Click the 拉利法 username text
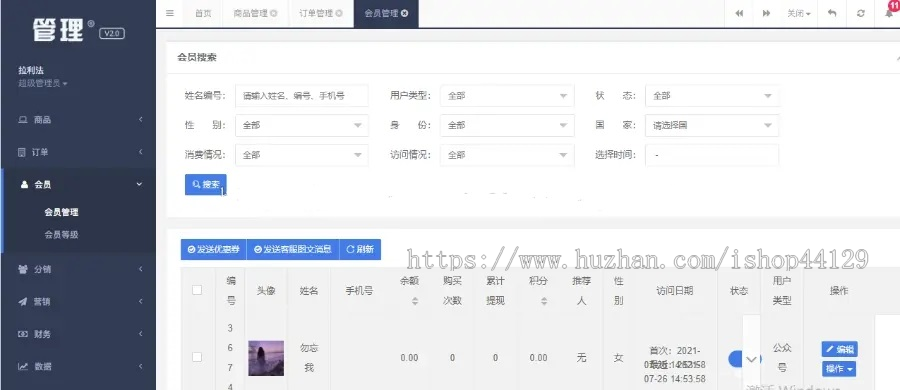 31,71
